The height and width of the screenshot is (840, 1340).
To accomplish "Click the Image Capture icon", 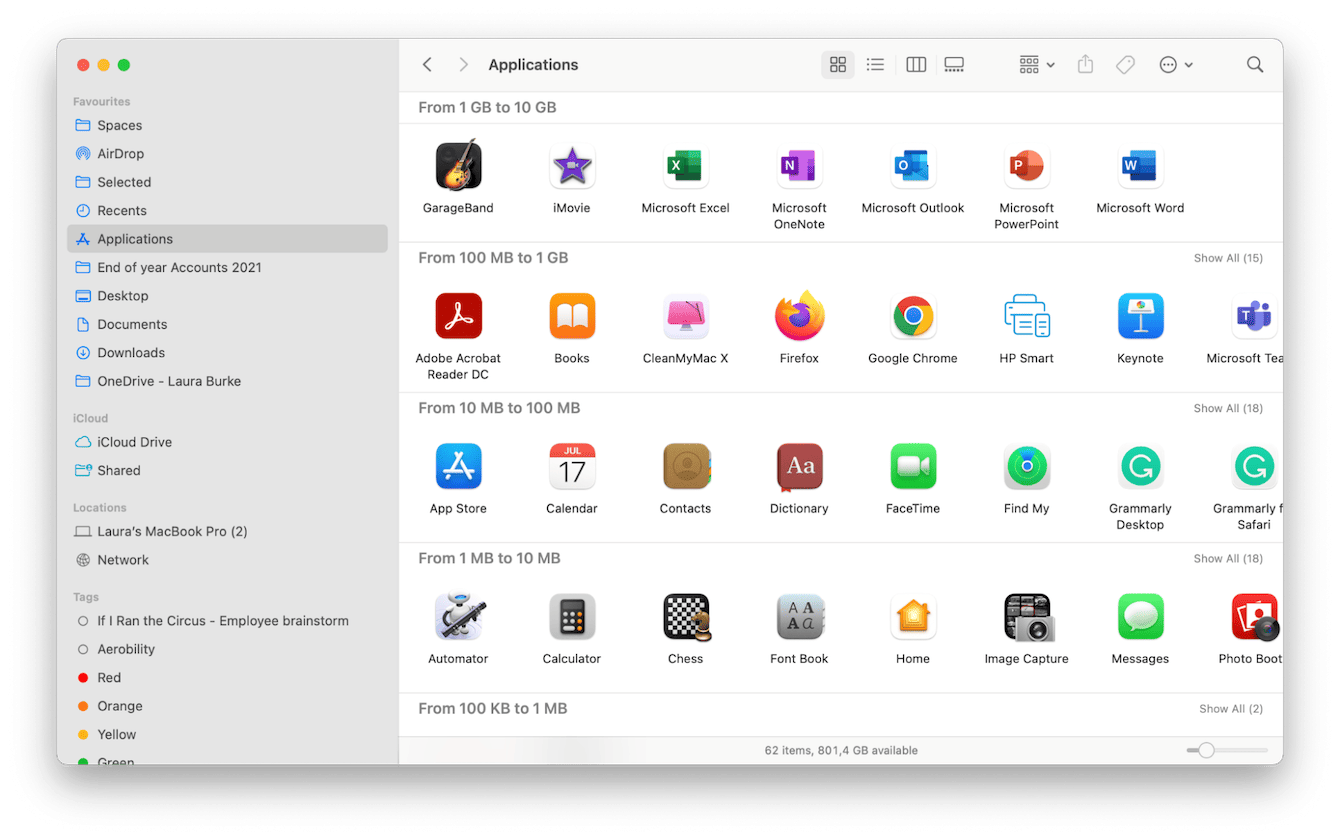I will [1027, 616].
